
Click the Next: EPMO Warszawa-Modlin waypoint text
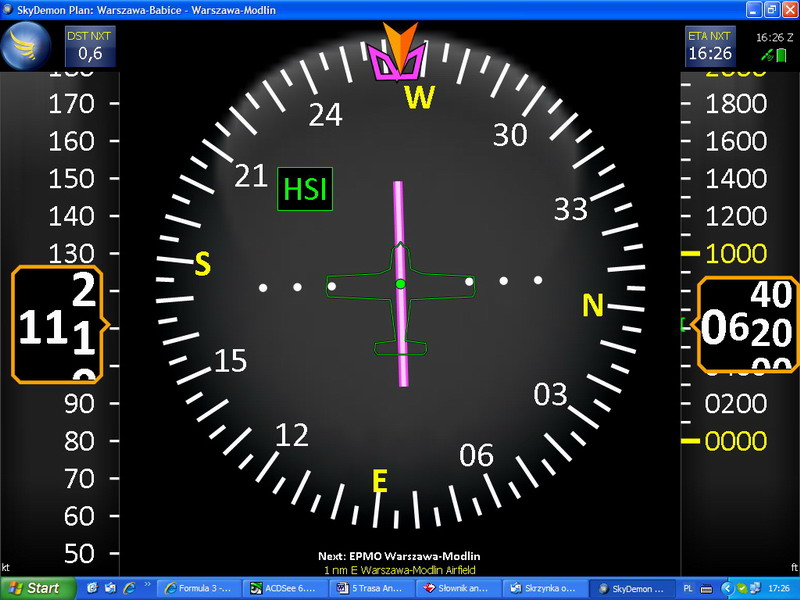pos(399,556)
